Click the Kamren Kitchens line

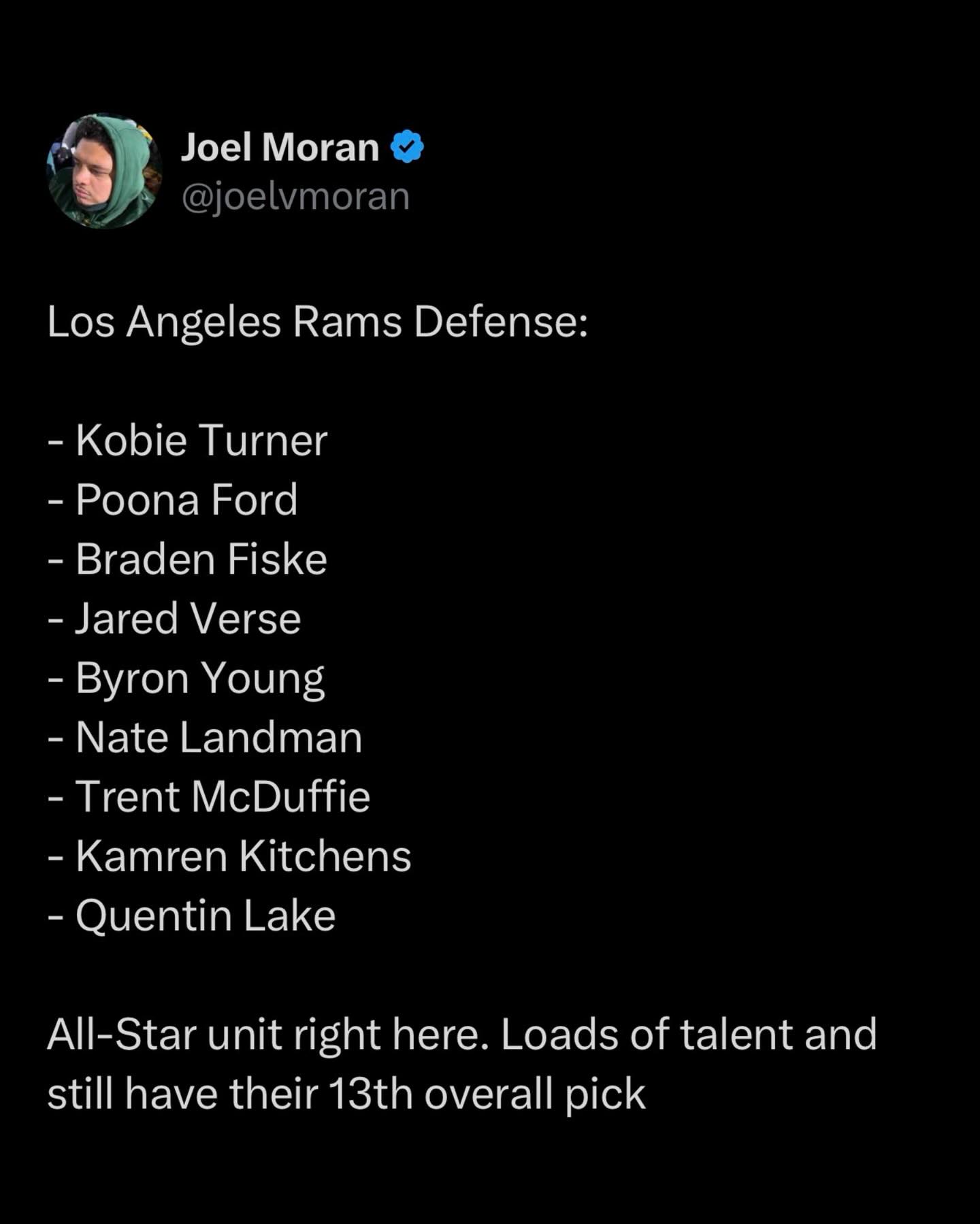point(243,856)
